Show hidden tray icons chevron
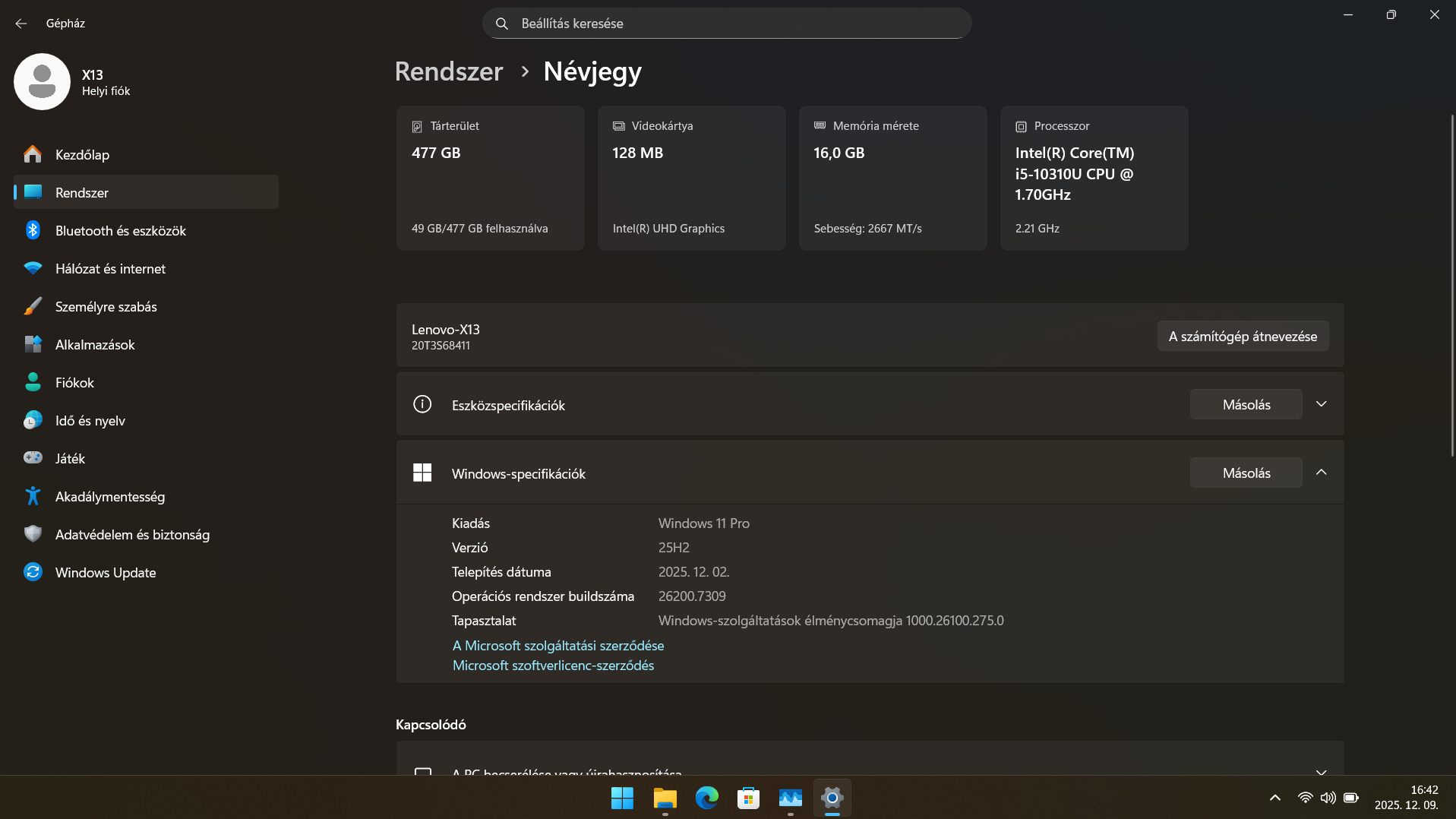This screenshot has height=819, width=1456. [x=1275, y=798]
